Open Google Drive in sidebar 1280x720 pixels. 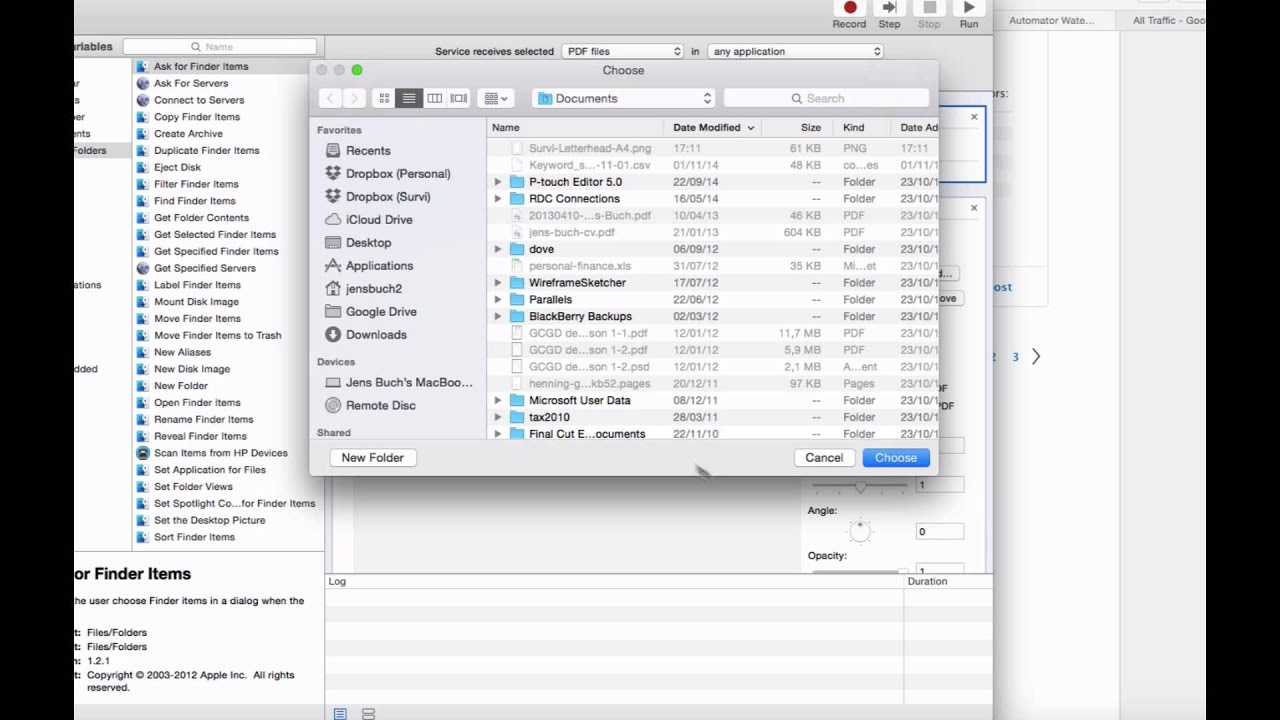pos(371,312)
